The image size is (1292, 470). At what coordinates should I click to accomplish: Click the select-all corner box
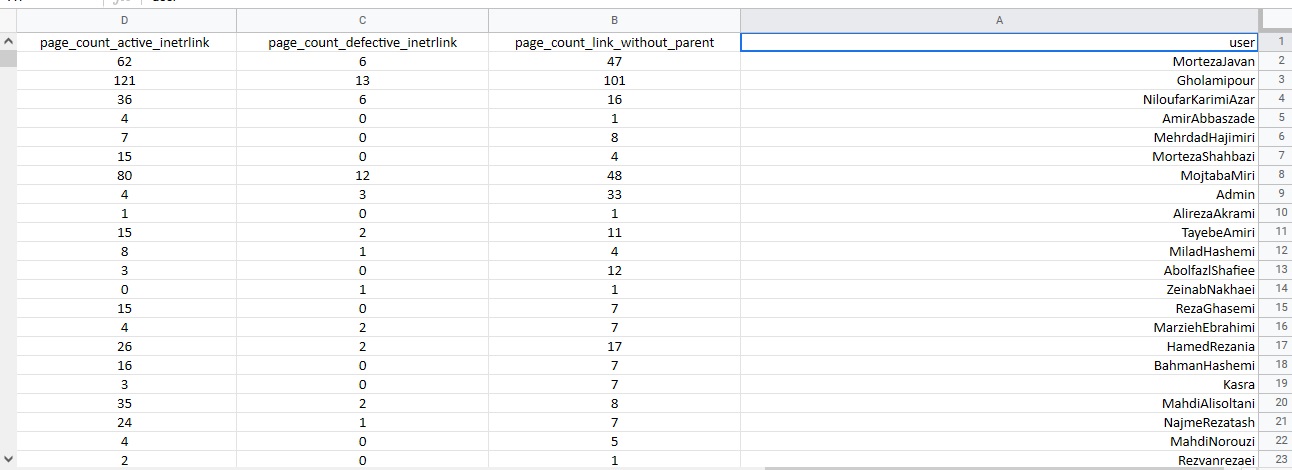(x=1276, y=20)
